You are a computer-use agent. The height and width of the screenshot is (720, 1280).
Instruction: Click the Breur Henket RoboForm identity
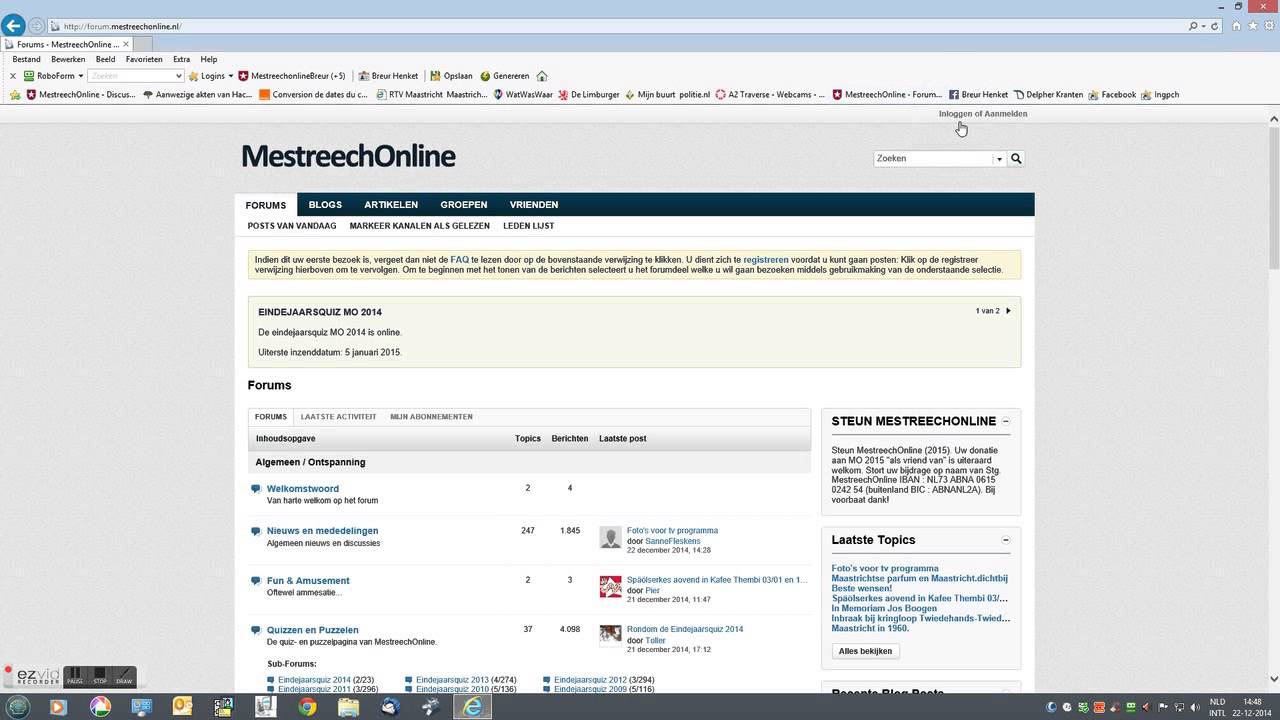click(388, 76)
